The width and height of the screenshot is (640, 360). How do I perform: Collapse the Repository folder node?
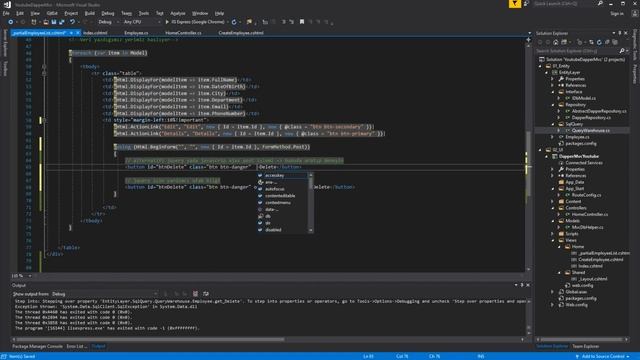pyautogui.click(x=553, y=105)
